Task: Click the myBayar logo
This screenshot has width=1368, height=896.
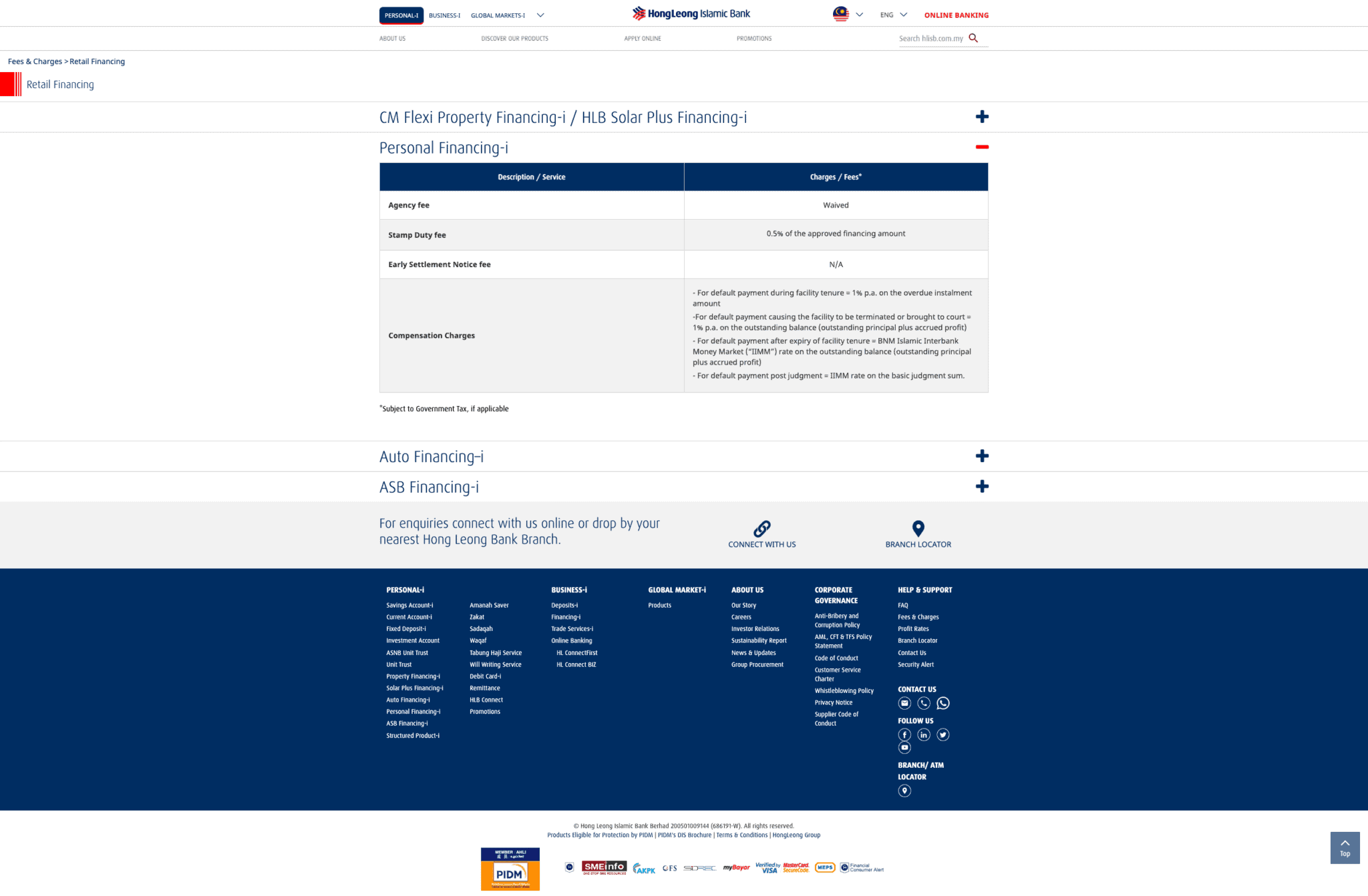Action: (736, 868)
